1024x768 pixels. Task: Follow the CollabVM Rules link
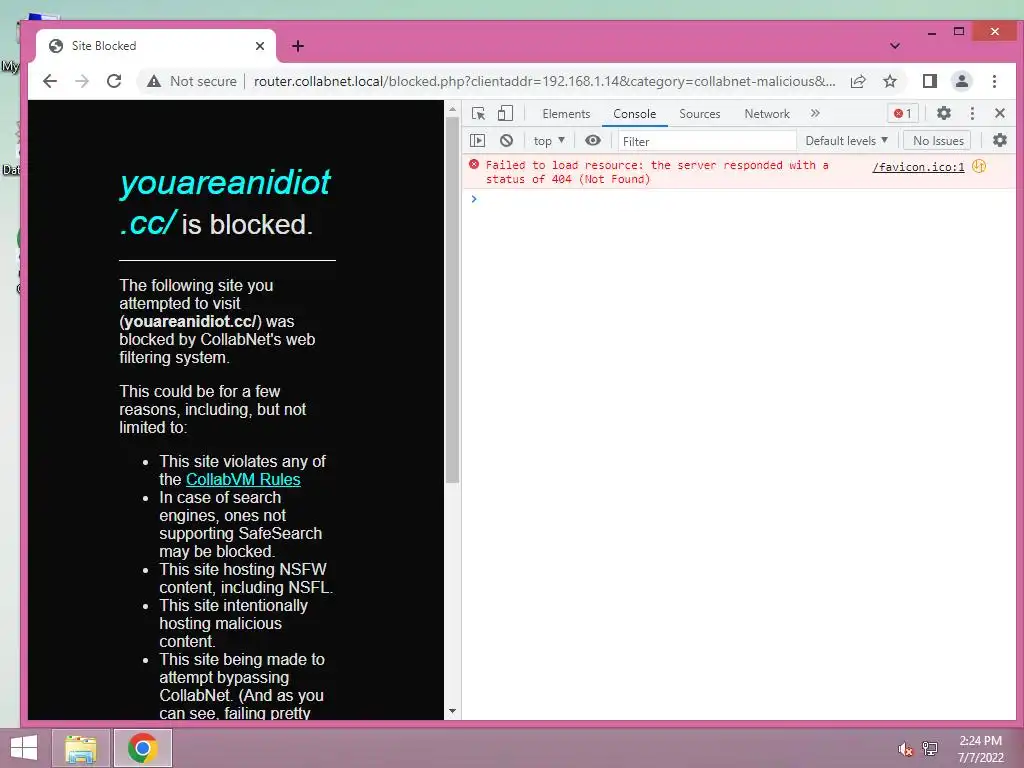tap(243, 479)
